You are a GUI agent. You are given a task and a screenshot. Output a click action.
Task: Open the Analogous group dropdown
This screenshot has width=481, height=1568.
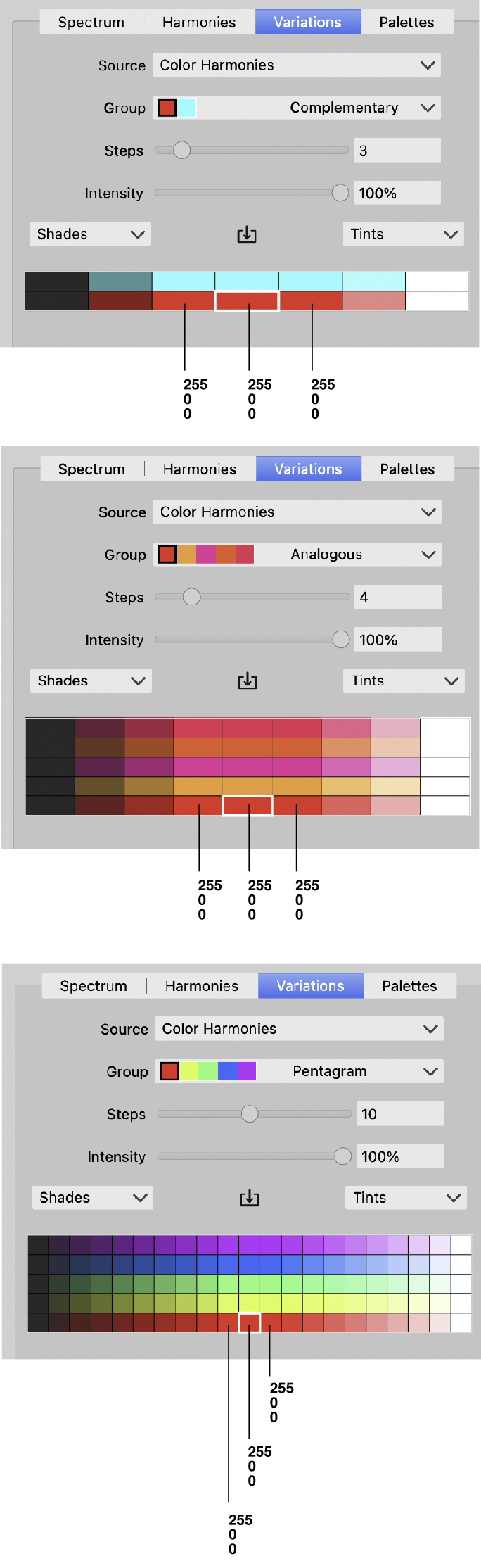pyautogui.click(x=297, y=555)
